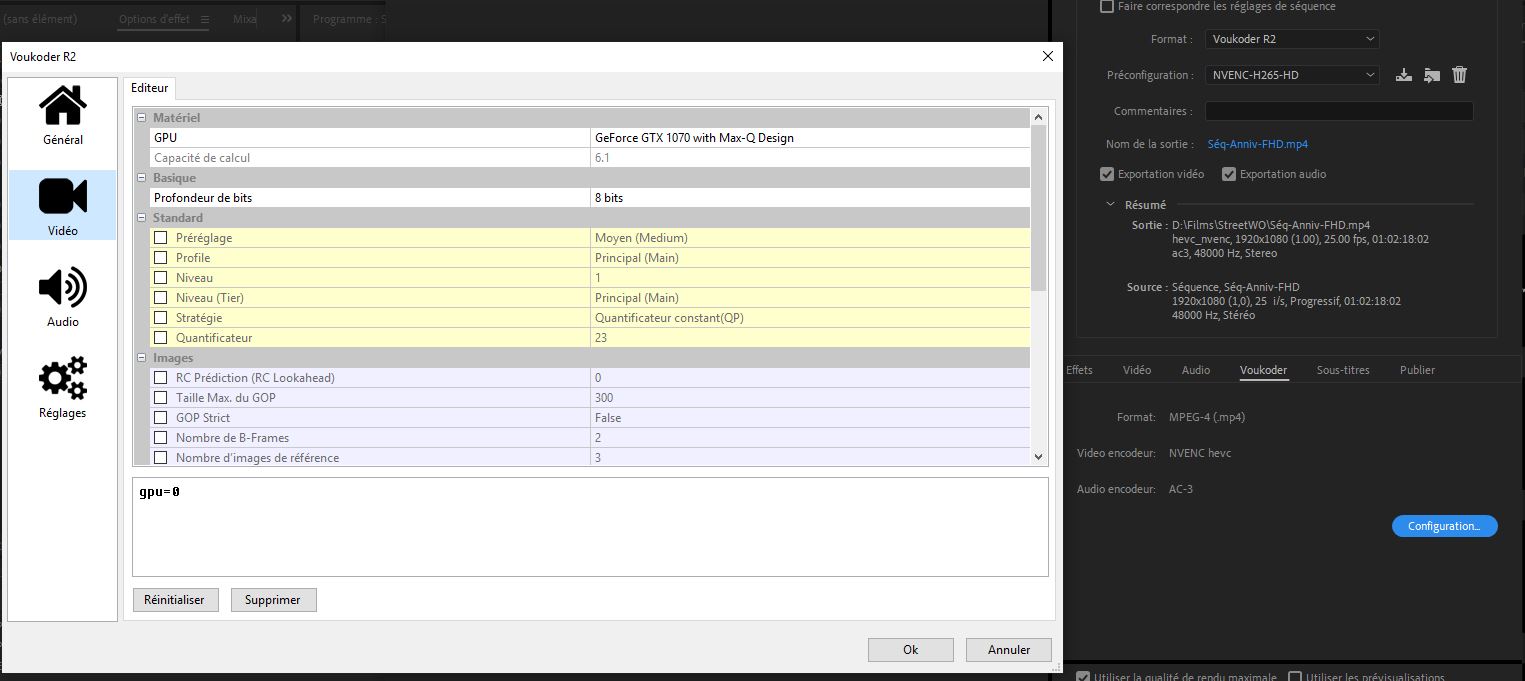Open the Format Voukoder R2 dropdown

coord(1291,39)
